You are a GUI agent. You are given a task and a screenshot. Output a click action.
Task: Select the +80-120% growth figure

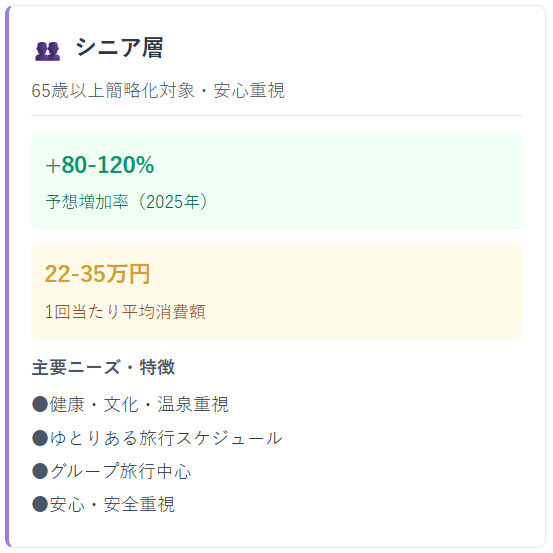pyautogui.click(x=100, y=165)
